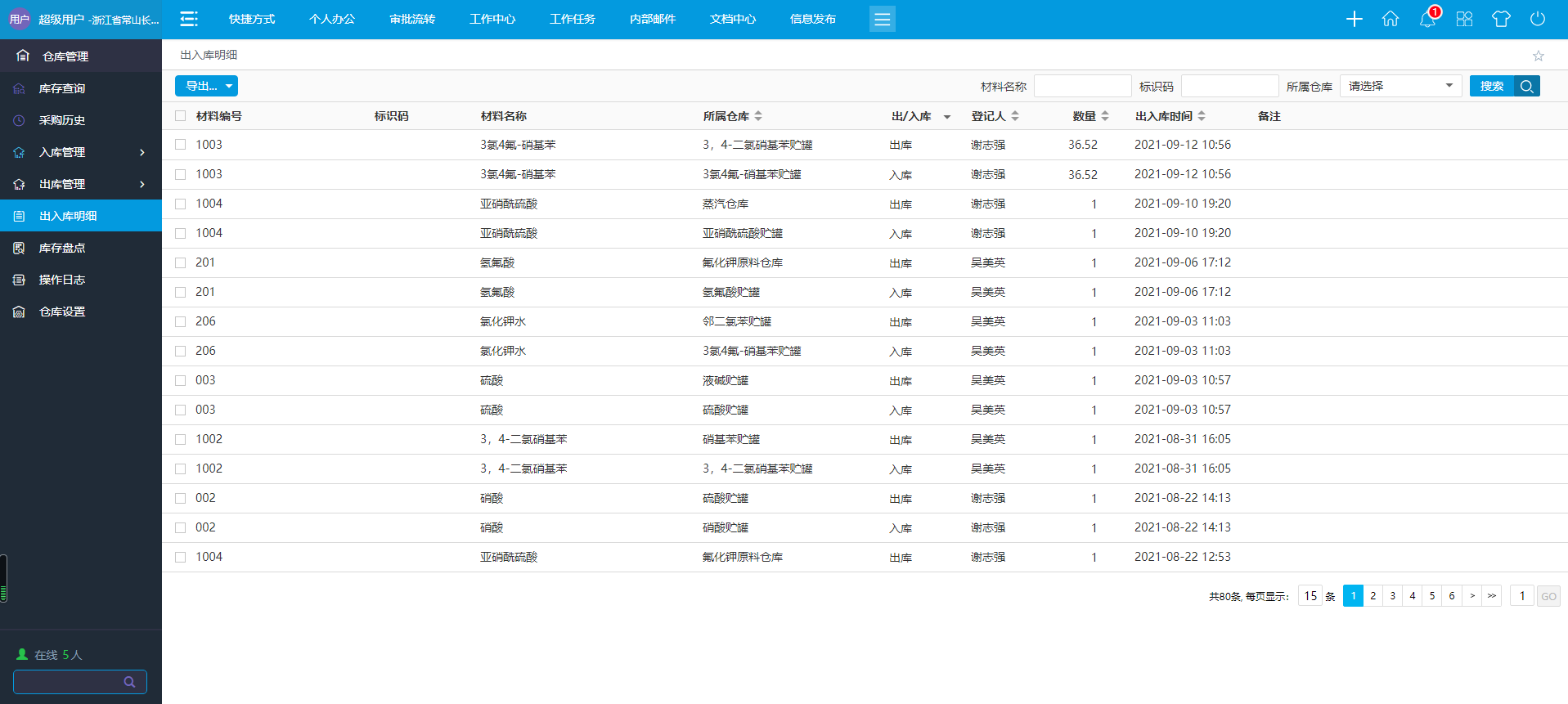The image size is (1568, 704).
Task: Toggle the sidebar collapse icon
Action: point(189,19)
